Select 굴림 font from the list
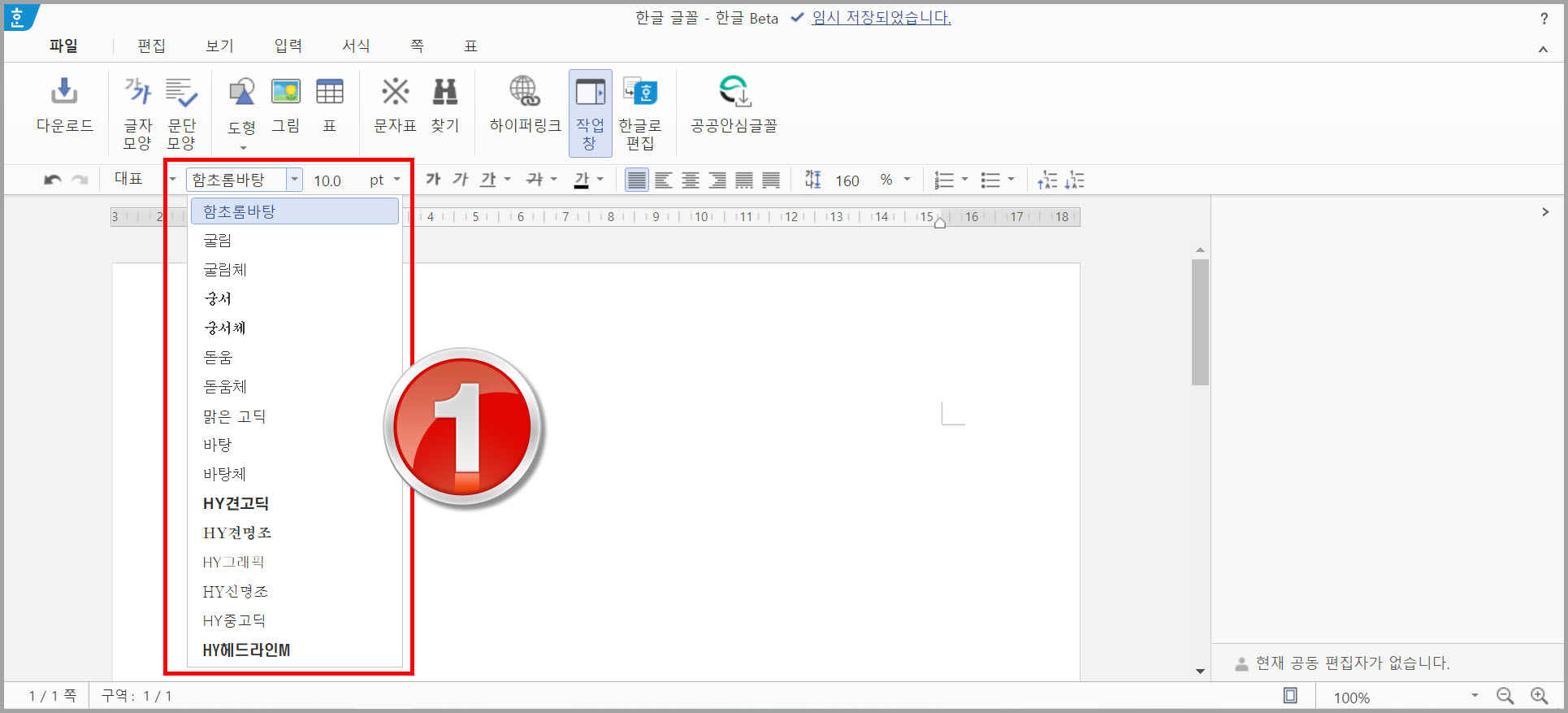The image size is (1568, 713). (295, 241)
